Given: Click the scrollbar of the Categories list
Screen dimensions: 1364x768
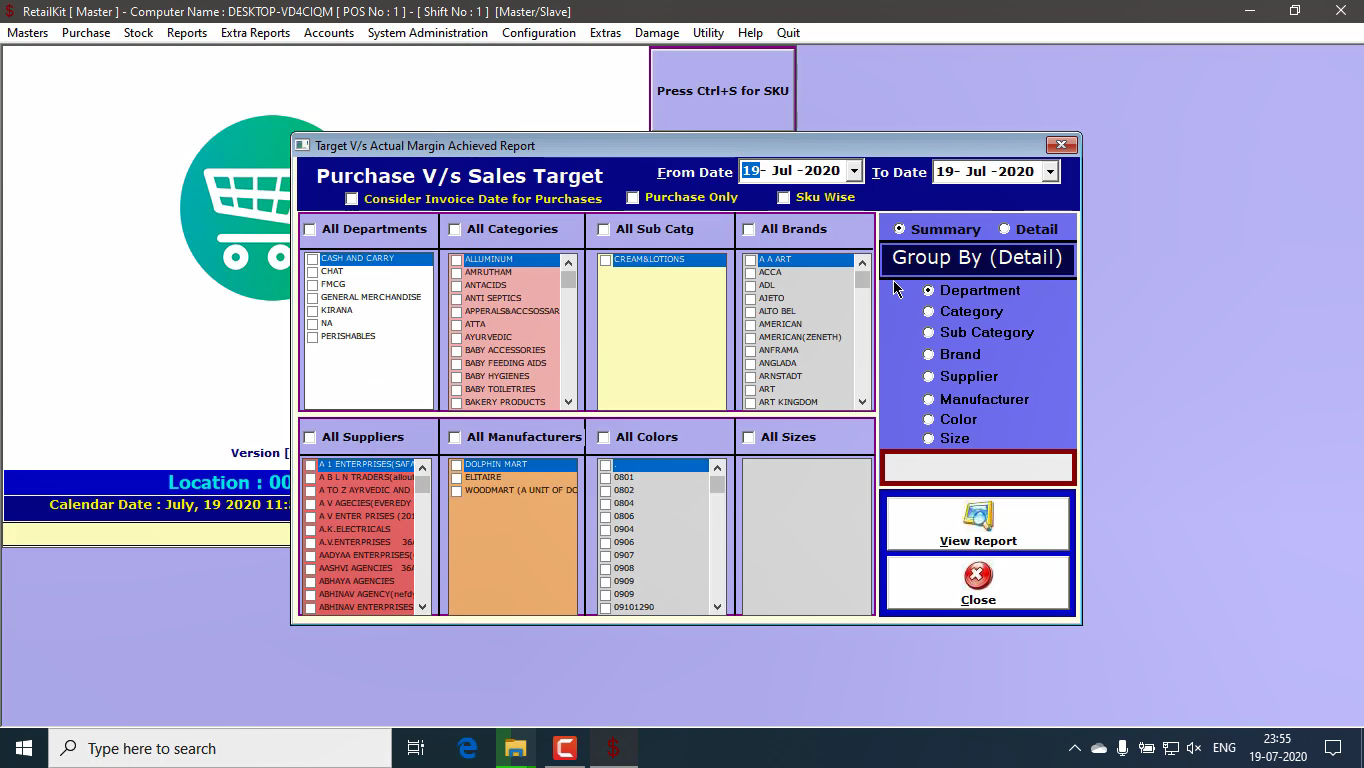Looking at the screenshot, I should [568, 332].
